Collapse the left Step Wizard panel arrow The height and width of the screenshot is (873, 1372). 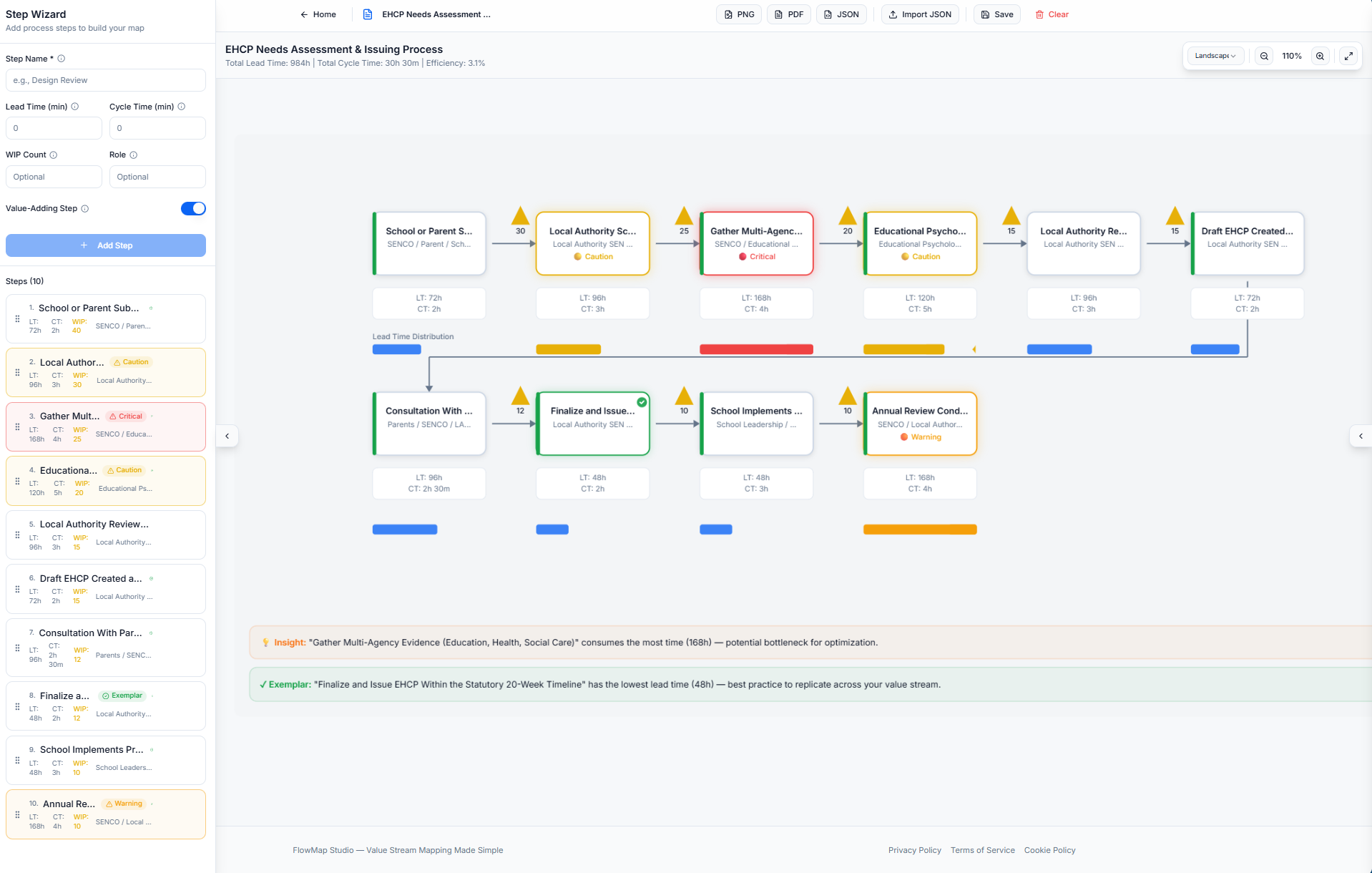coord(227,436)
